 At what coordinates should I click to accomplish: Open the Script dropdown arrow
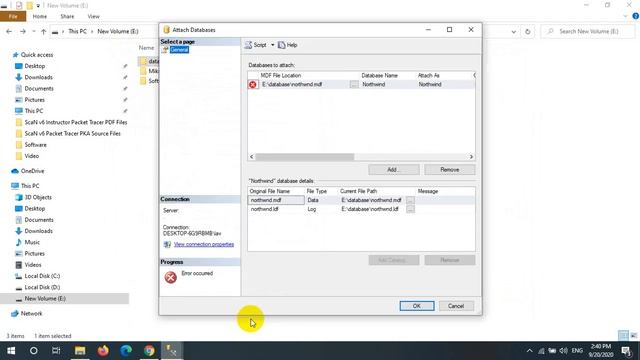[273, 45]
